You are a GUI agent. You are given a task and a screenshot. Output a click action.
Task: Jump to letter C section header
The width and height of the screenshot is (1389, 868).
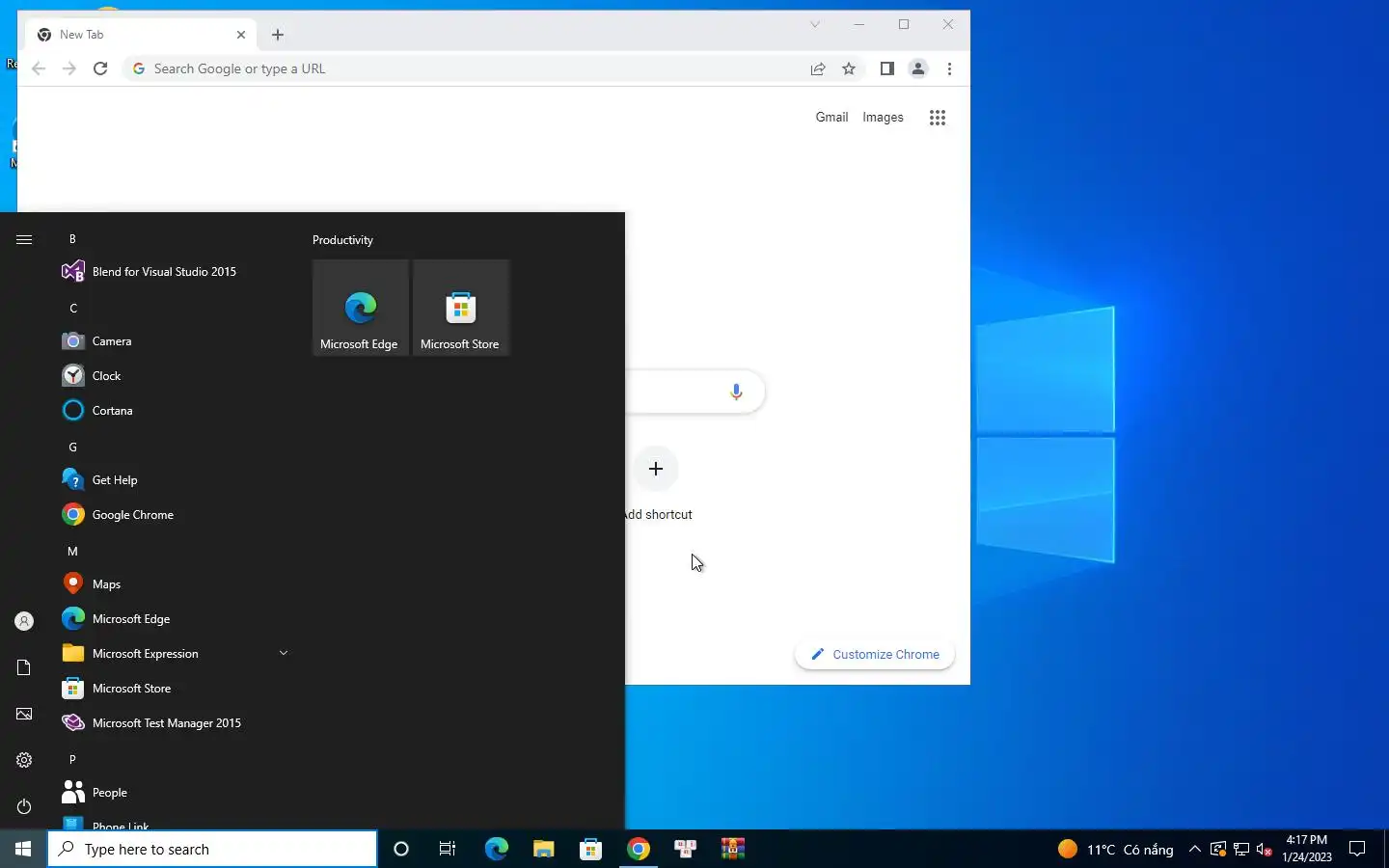click(x=72, y=309)
